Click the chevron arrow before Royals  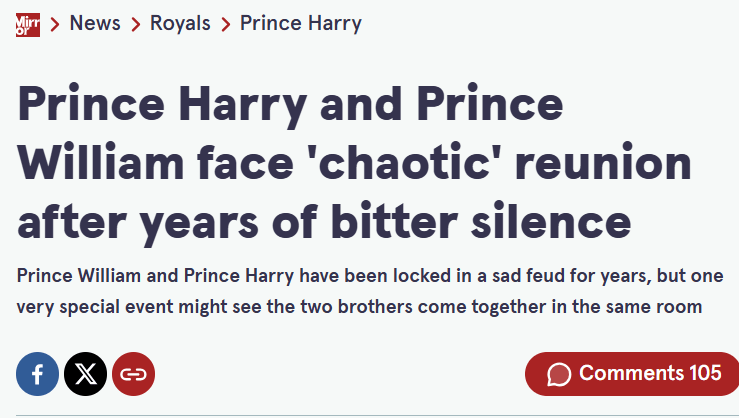[136, 24]
